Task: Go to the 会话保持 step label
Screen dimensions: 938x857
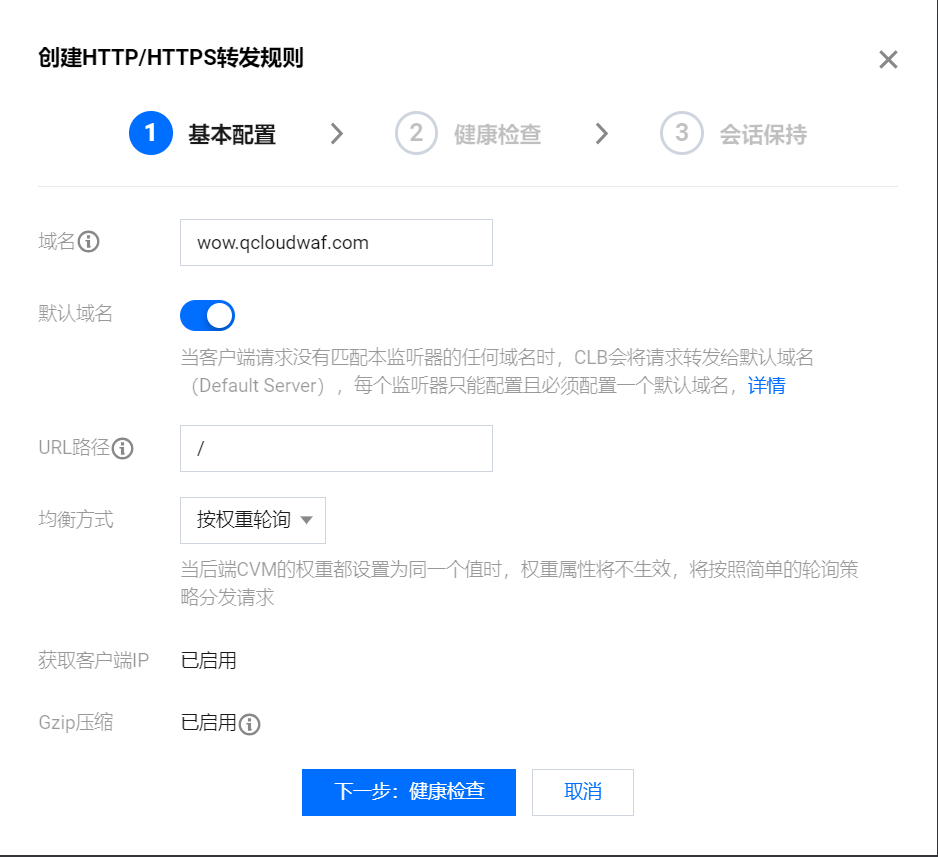Action: (x=763, y=135)
